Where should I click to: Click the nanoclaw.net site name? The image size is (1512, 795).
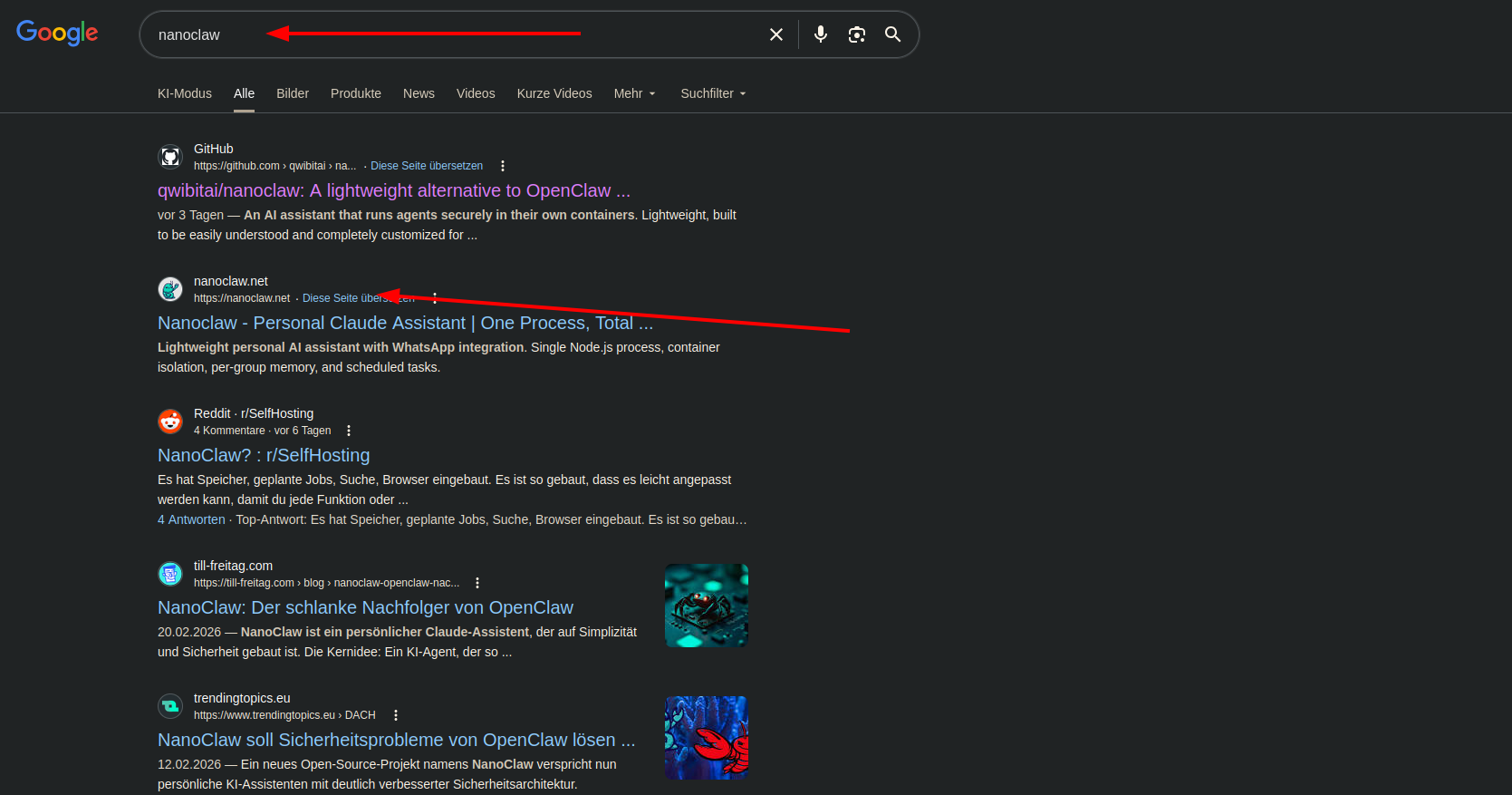[231, 281]
